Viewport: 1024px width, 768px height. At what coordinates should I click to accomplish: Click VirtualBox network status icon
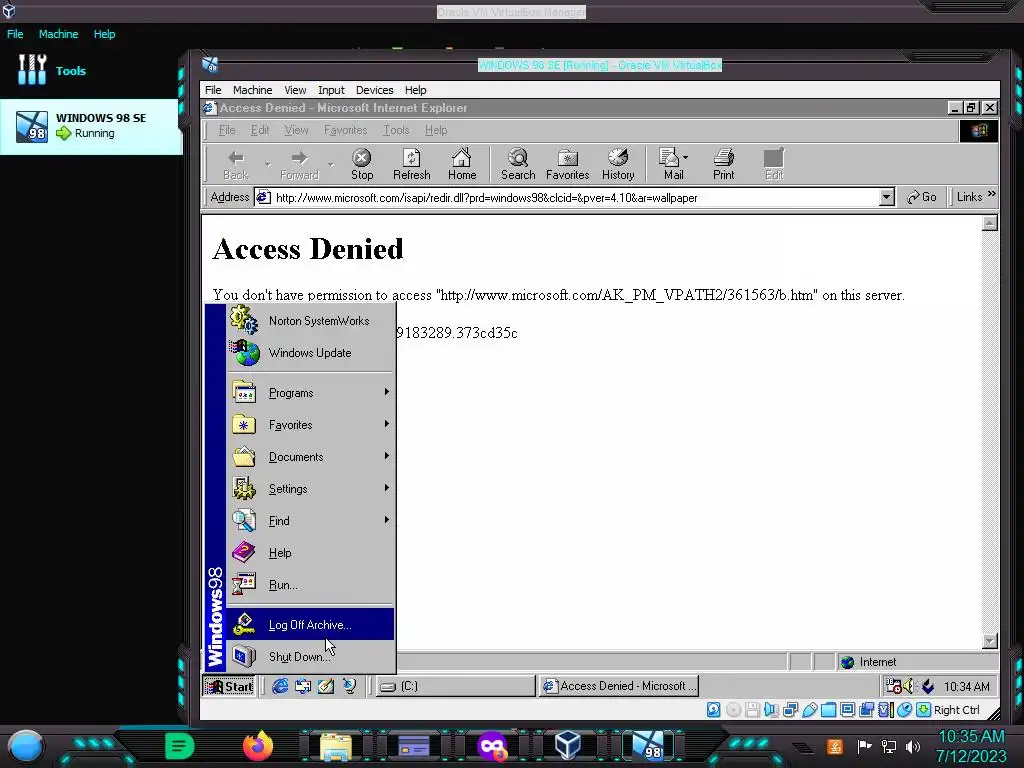click(x=790, y=710)
